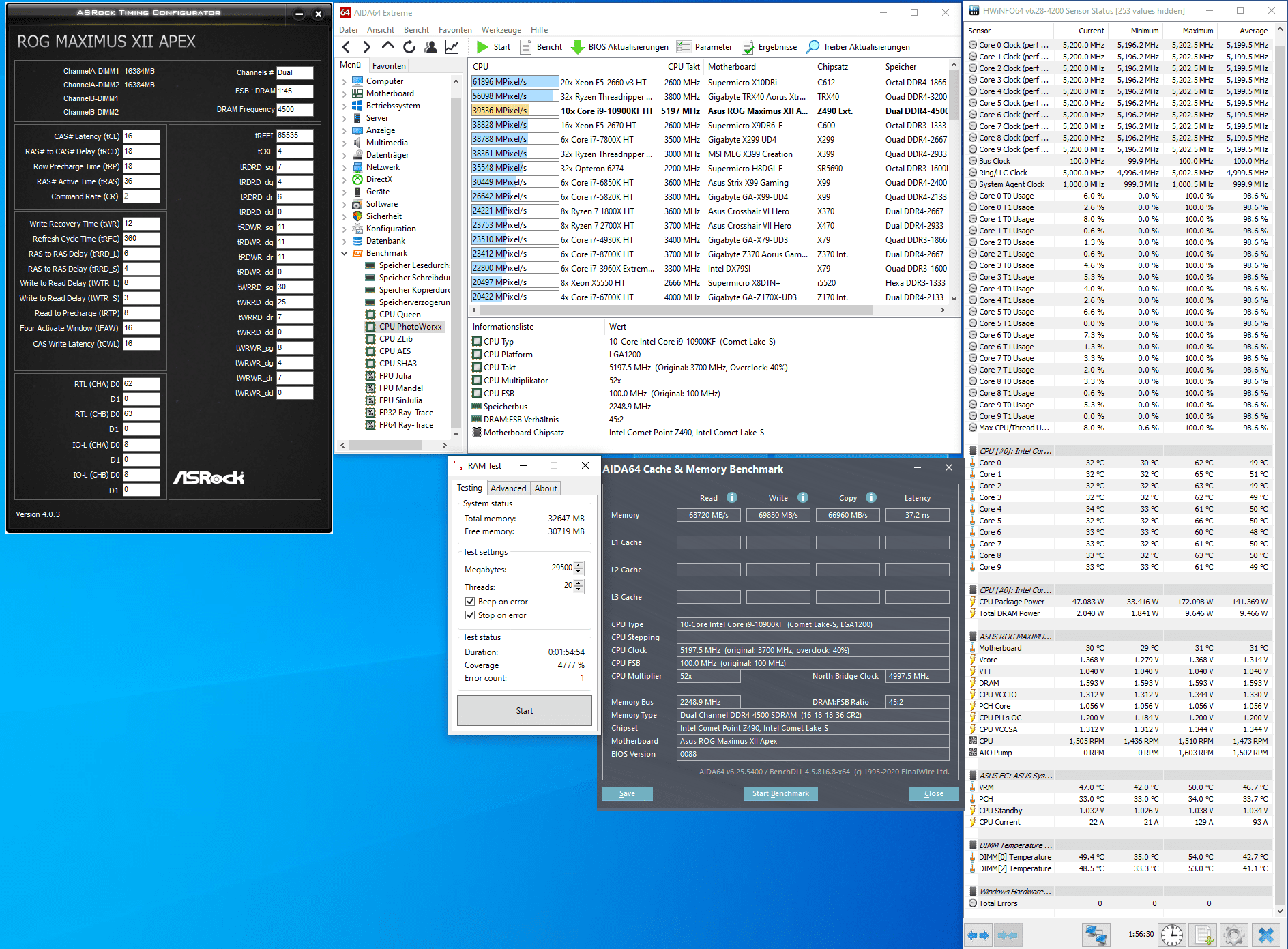
Task: Expand the Netzwerk tree node
Action: click(x=345, y=168)
